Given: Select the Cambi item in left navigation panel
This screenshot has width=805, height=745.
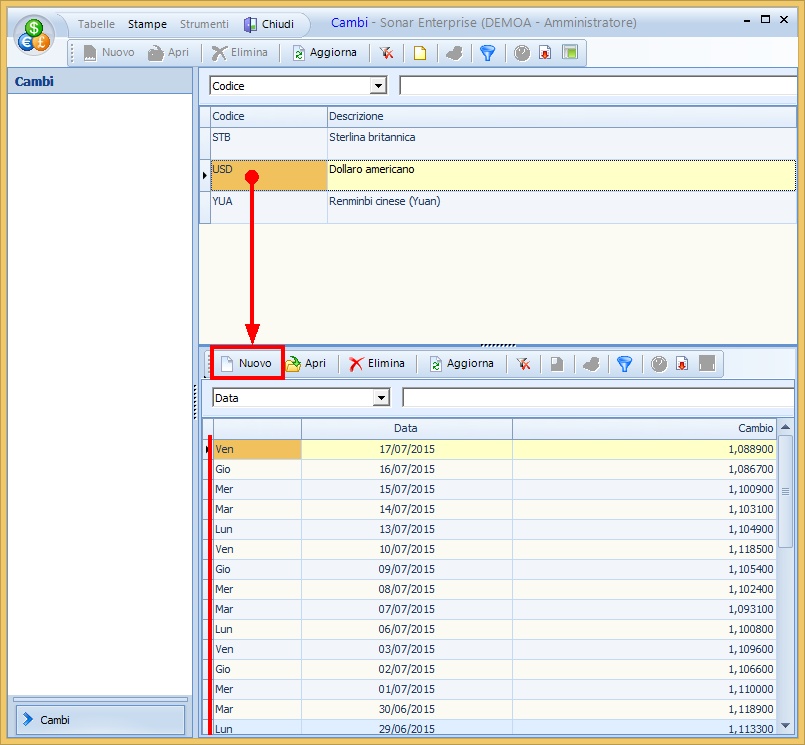Looking at the screenshot, I should click(97, 720).
